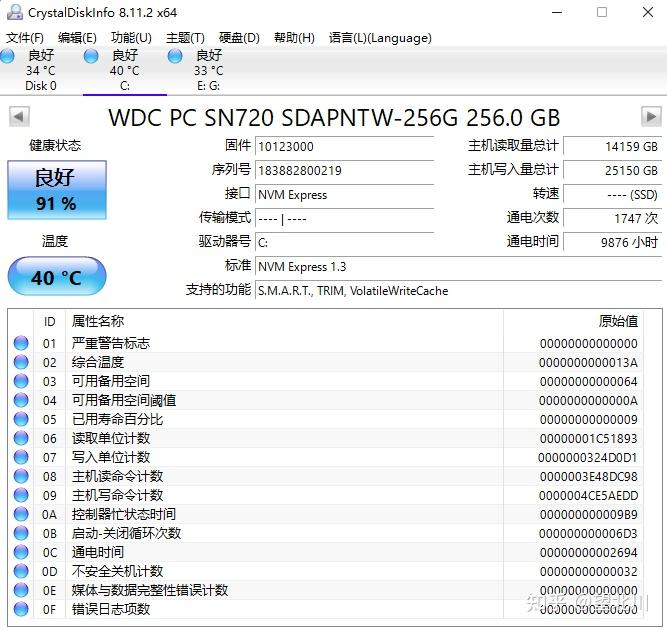The width and height of the screenshot is (667, 631).
Task: Click the blue status orb for attribute 04
Action: pyautogui.click(x=21, y=400)
